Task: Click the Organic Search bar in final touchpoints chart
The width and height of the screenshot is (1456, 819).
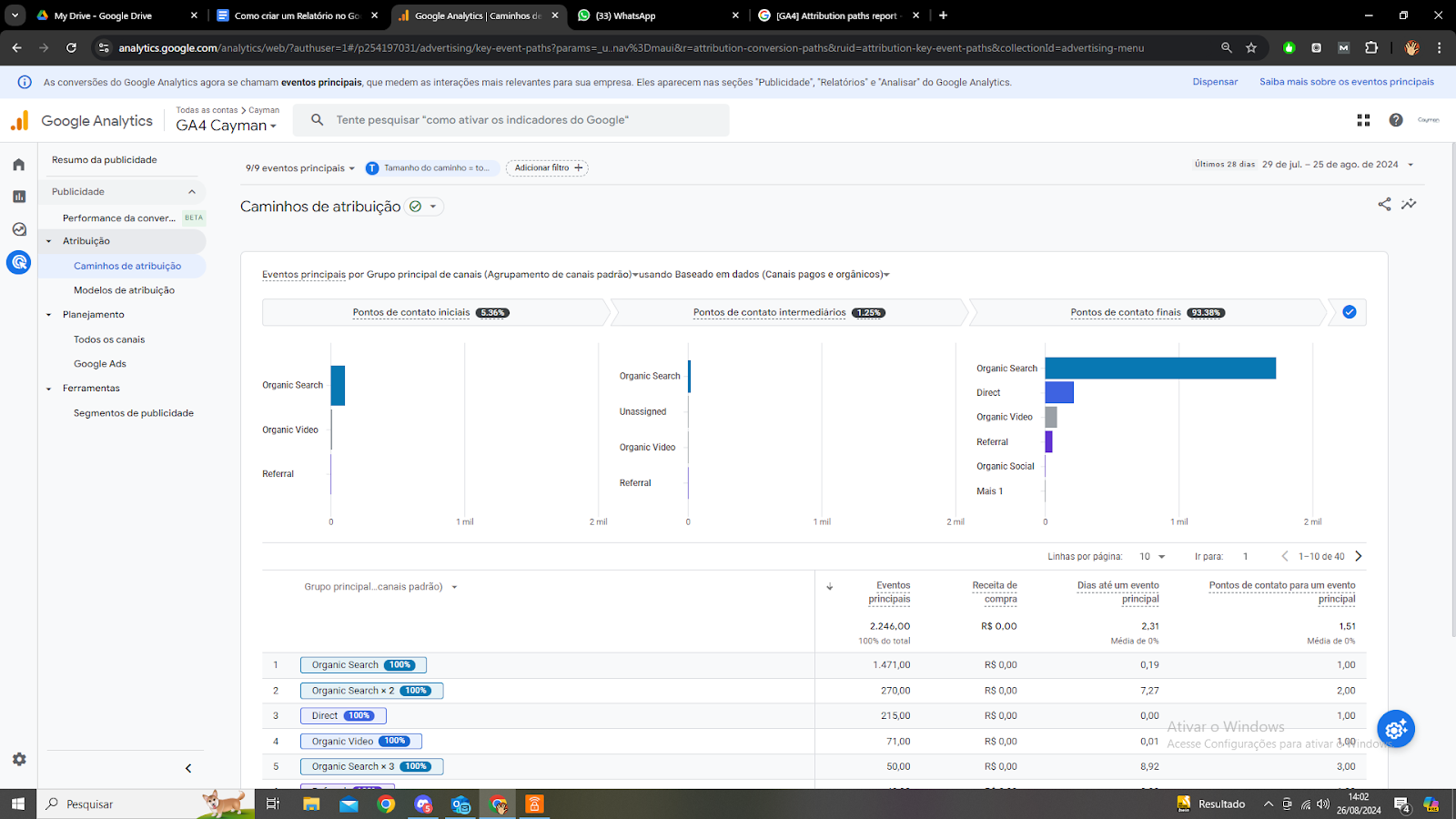Action: tap(1159, 369)
